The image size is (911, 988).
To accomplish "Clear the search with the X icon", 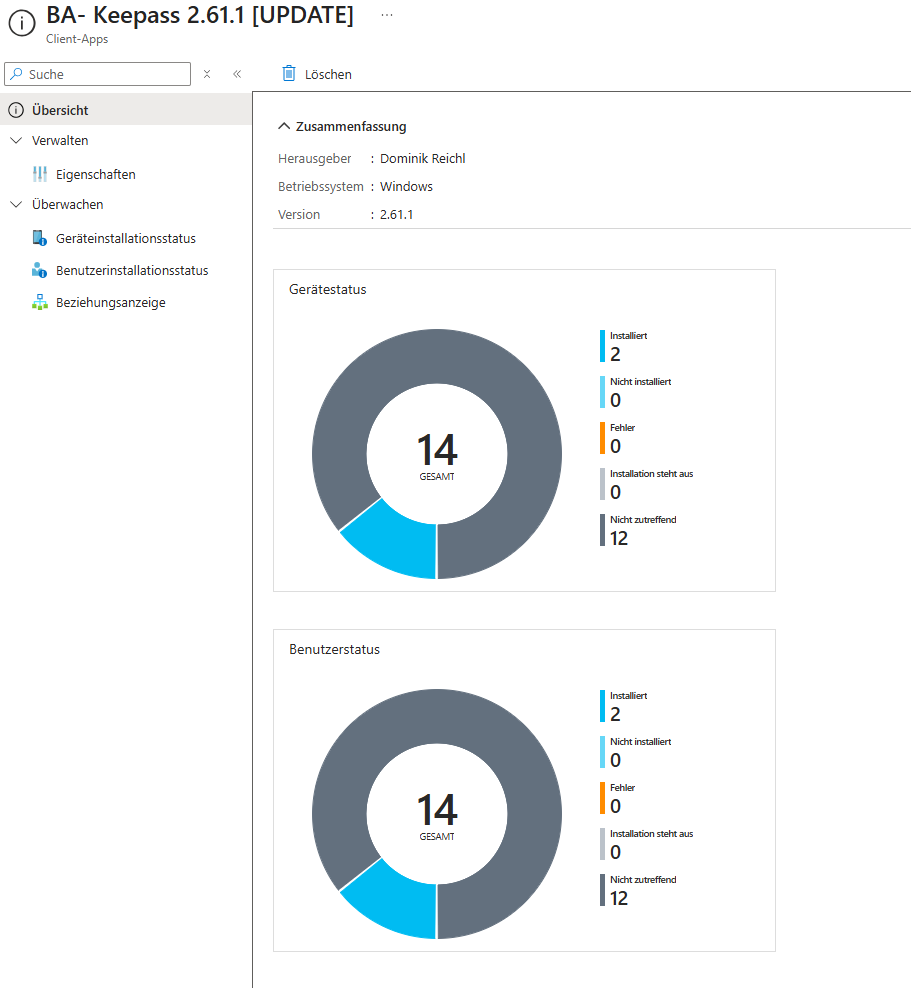I will point(207,74).
